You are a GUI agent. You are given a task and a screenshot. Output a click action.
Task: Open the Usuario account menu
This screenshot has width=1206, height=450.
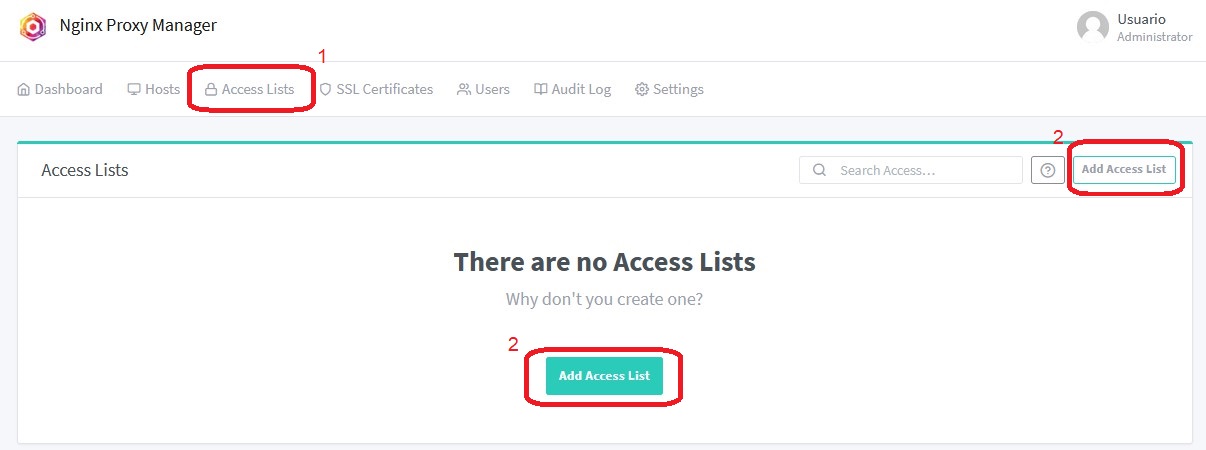tap(1141, 19)
